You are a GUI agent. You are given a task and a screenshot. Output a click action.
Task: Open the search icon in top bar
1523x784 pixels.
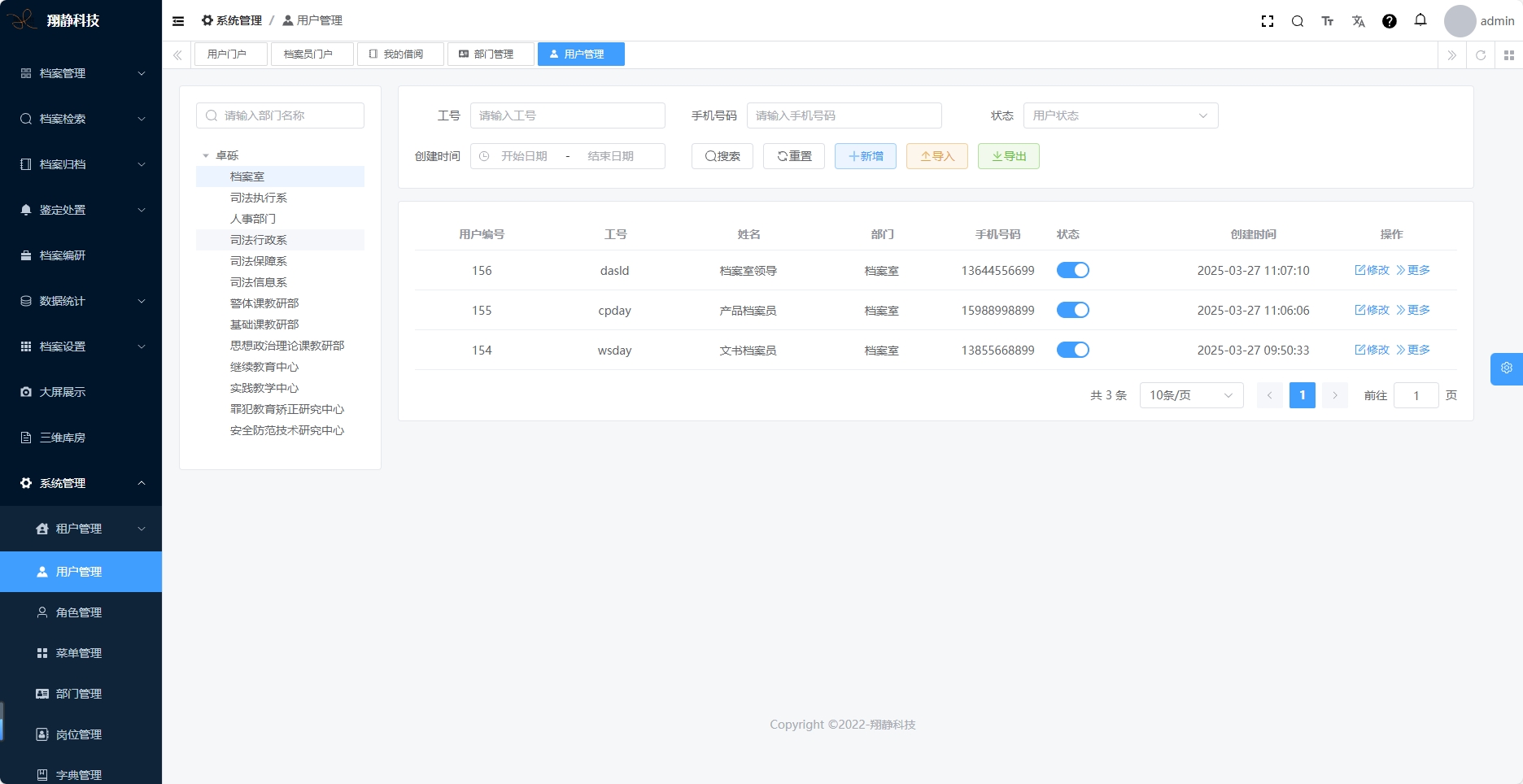(x=1298, y=21)
